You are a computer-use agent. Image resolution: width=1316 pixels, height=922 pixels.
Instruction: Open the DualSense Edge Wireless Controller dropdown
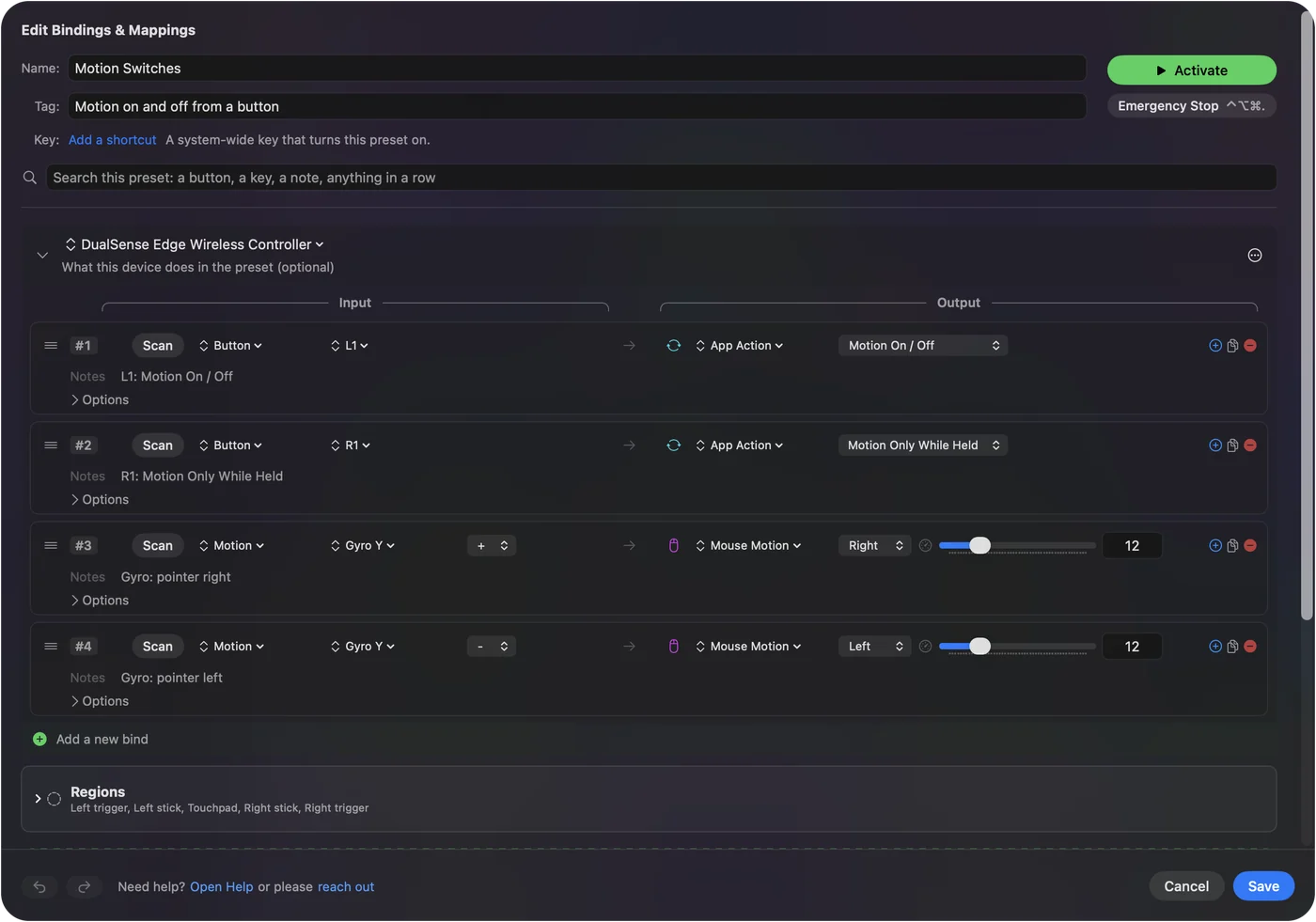(x=195, y=244)
